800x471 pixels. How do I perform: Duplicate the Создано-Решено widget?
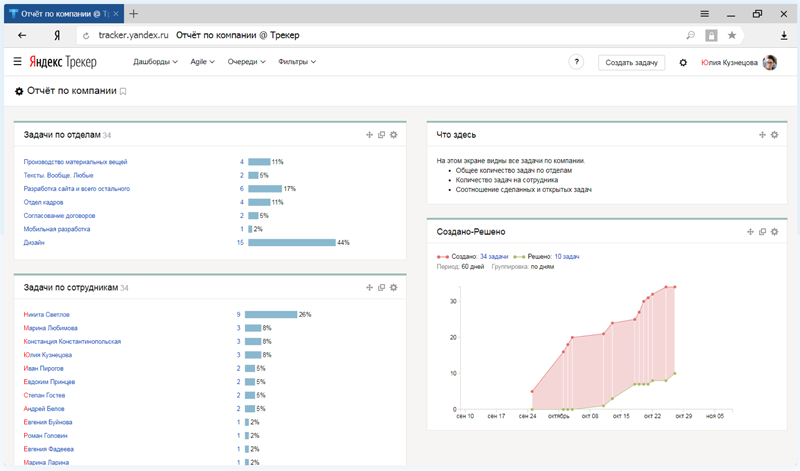coord(762,232)
